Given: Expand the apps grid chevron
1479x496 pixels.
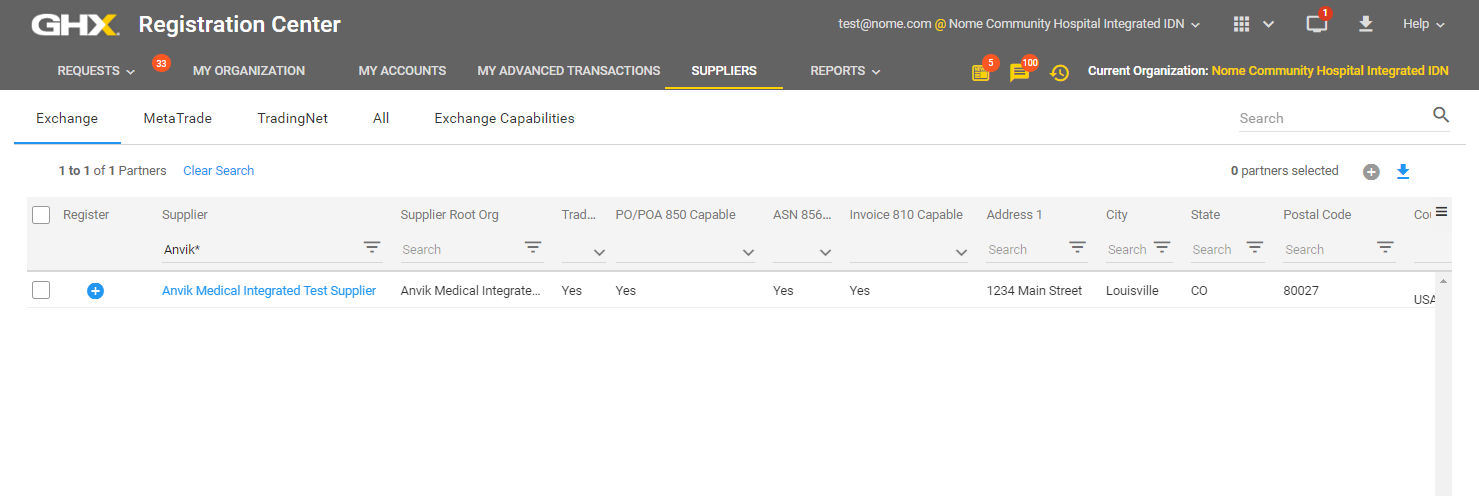Looking at the screenshot, I should [1268, 24].
